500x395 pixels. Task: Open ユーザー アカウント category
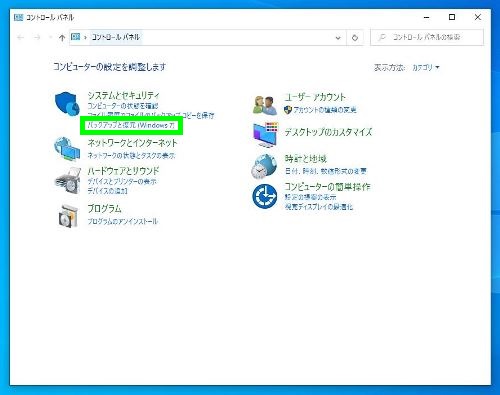pyautogui.click(x=315, y=97)
